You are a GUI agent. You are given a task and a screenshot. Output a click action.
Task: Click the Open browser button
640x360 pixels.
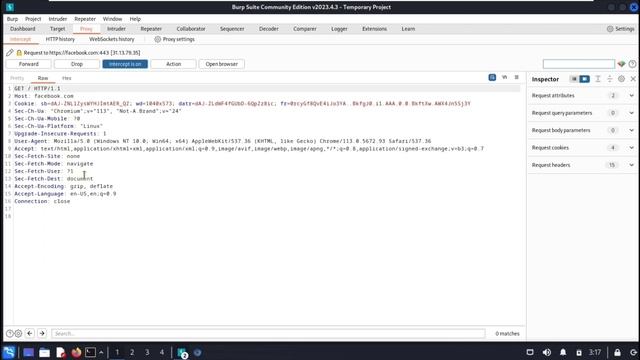(222, 64)
